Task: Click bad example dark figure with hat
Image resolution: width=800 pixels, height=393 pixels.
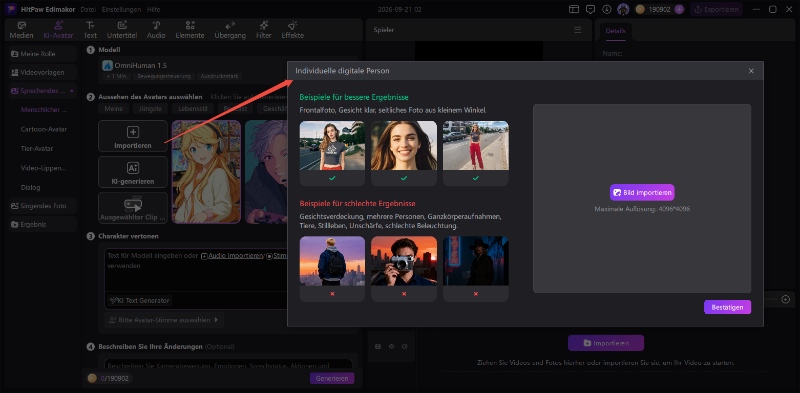Action: coord(476,260)
